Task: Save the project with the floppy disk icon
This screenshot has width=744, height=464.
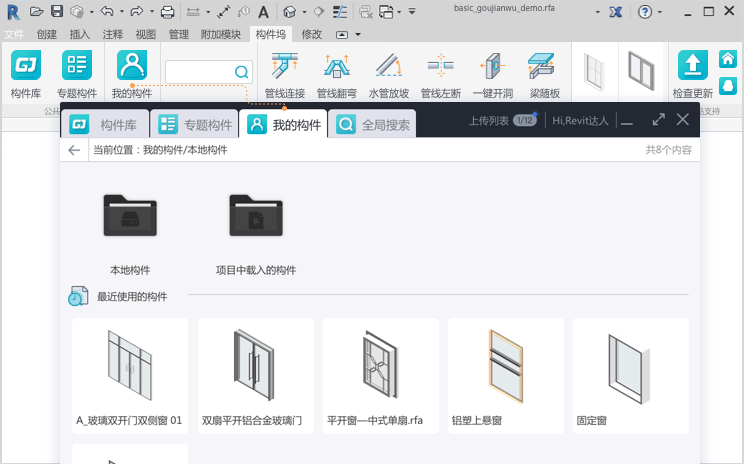Action: click(57, 11)
